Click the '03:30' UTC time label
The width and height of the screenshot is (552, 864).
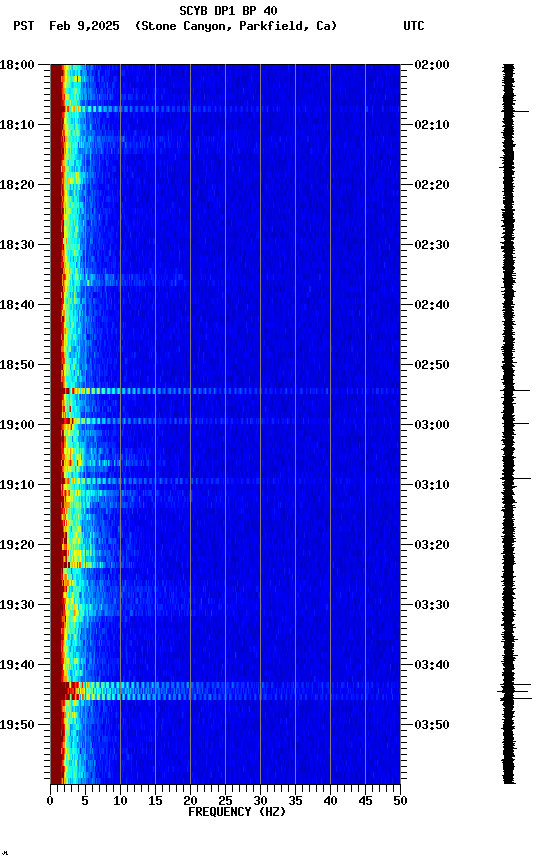tap(432, 605)
